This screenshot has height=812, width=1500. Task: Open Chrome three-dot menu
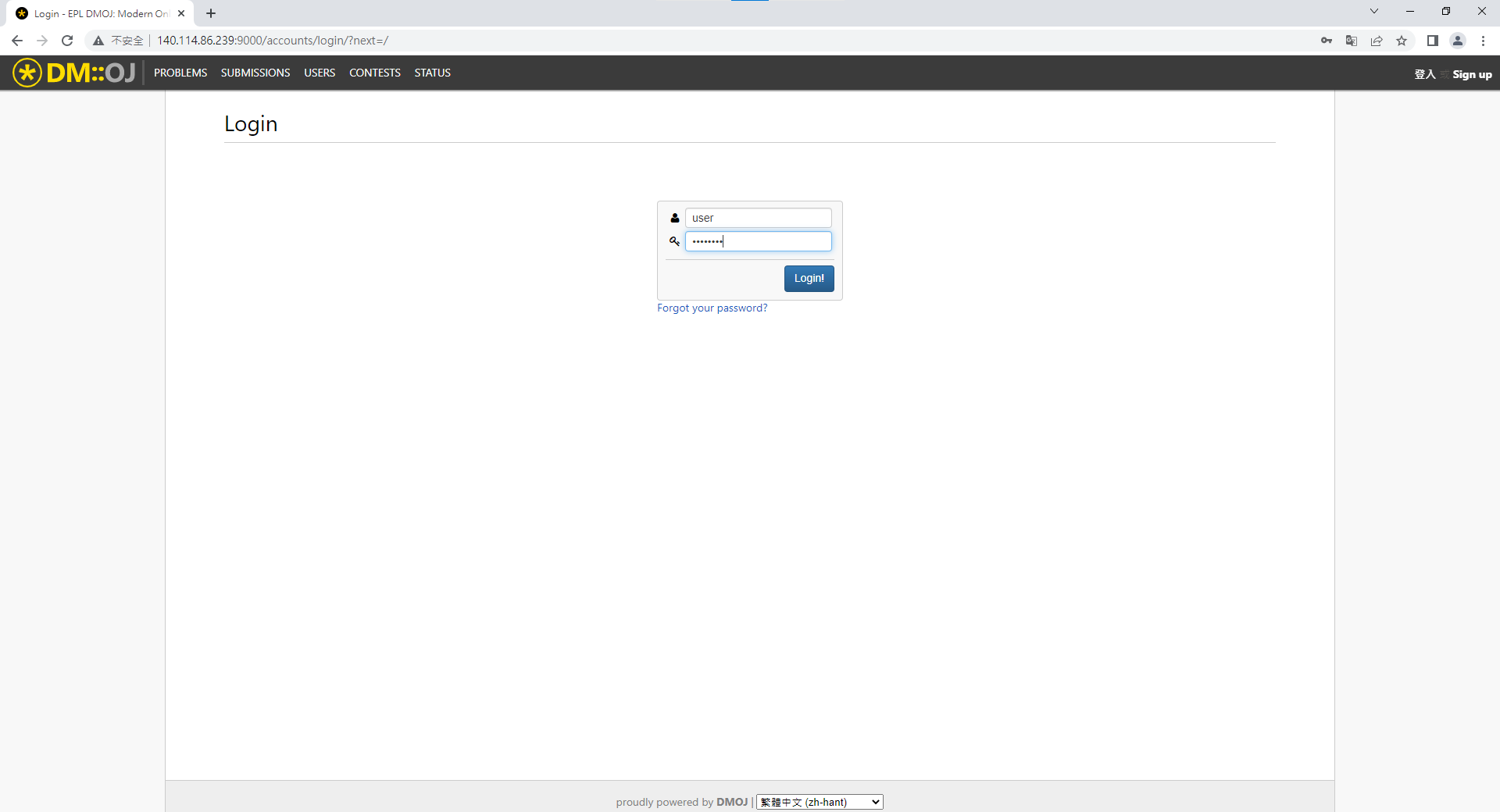1483,41
